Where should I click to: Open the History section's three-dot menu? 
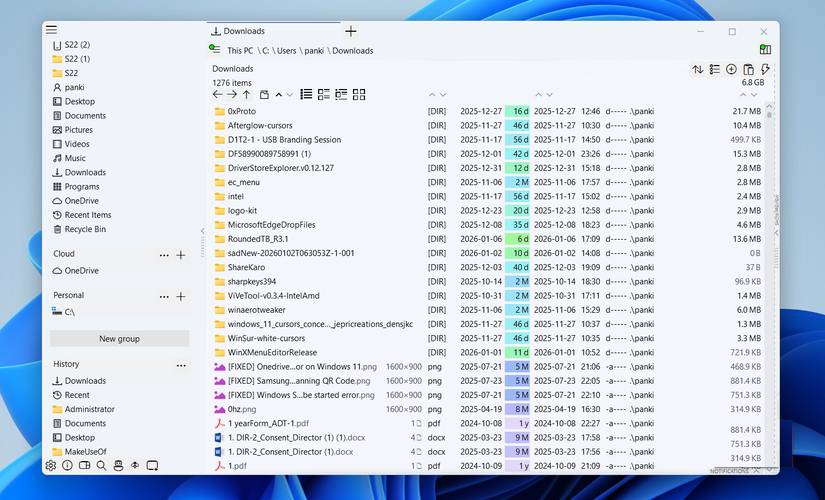181,365
